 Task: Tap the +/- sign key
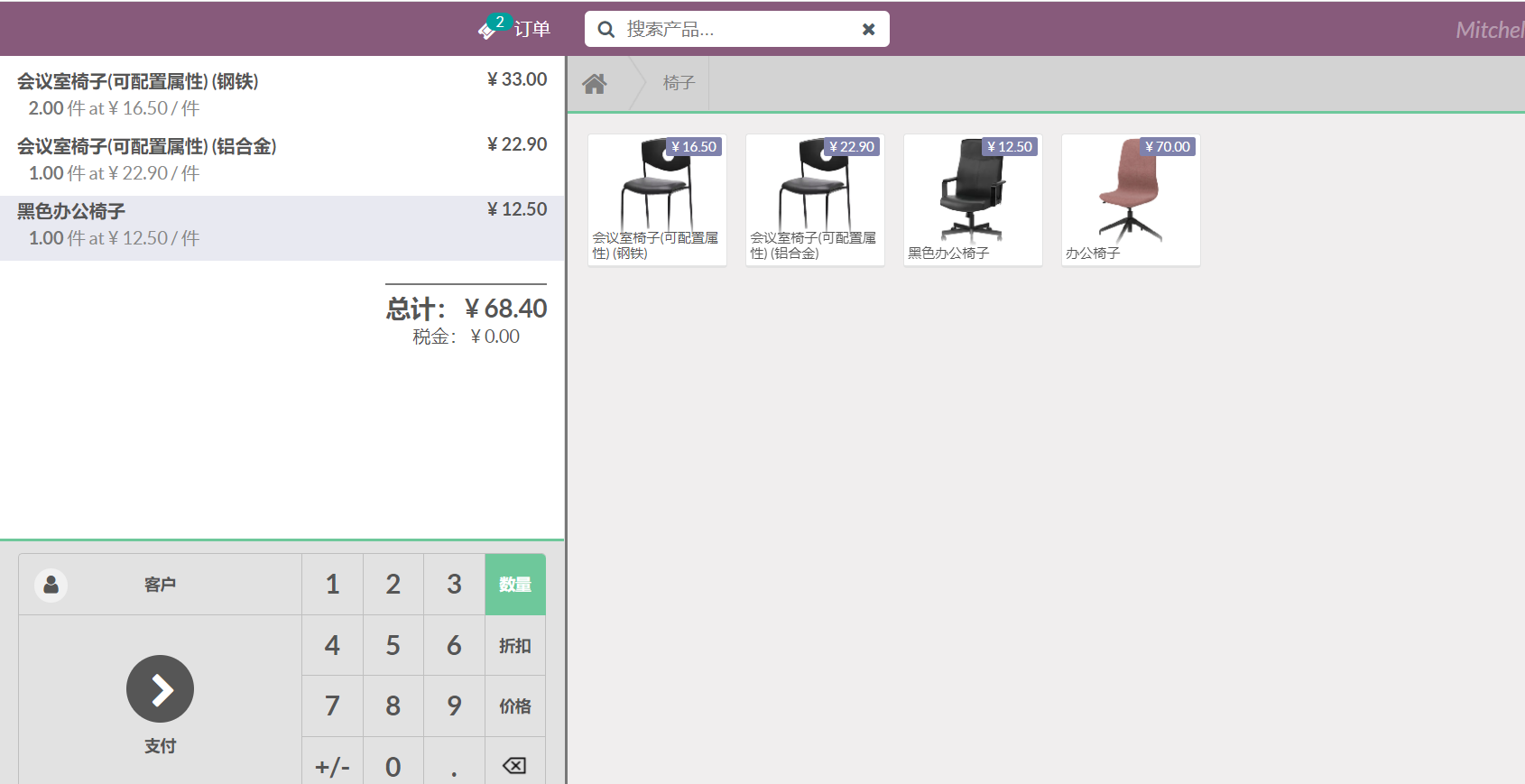coord(332,765)
